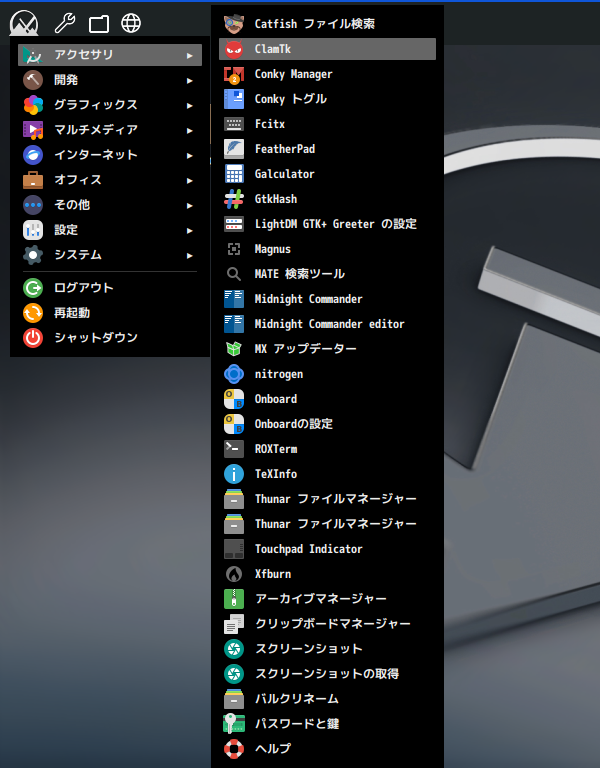Click the Fcitx keyboard icon
This screenshot has height=768, width=600.
pos(234,124)
